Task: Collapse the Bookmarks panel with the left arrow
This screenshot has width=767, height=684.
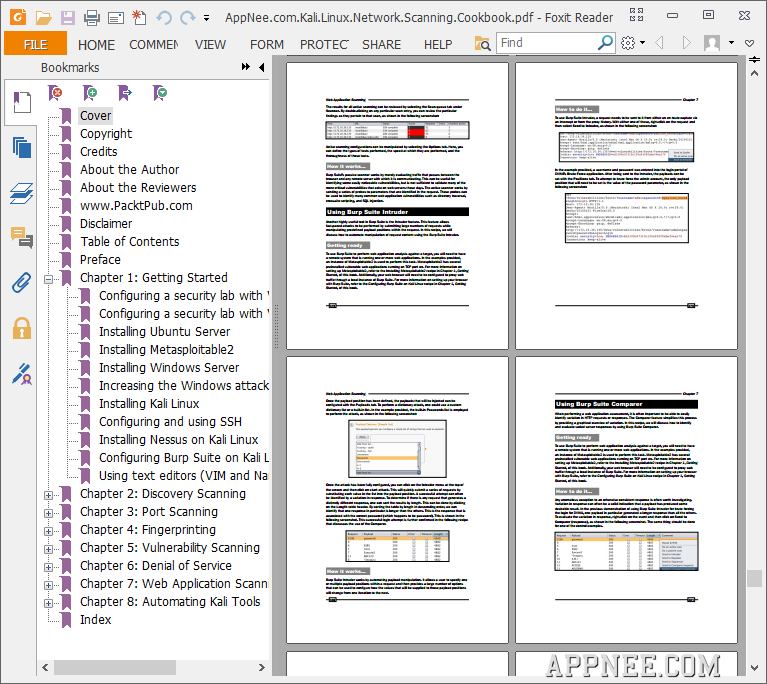Action: point(262,67)
